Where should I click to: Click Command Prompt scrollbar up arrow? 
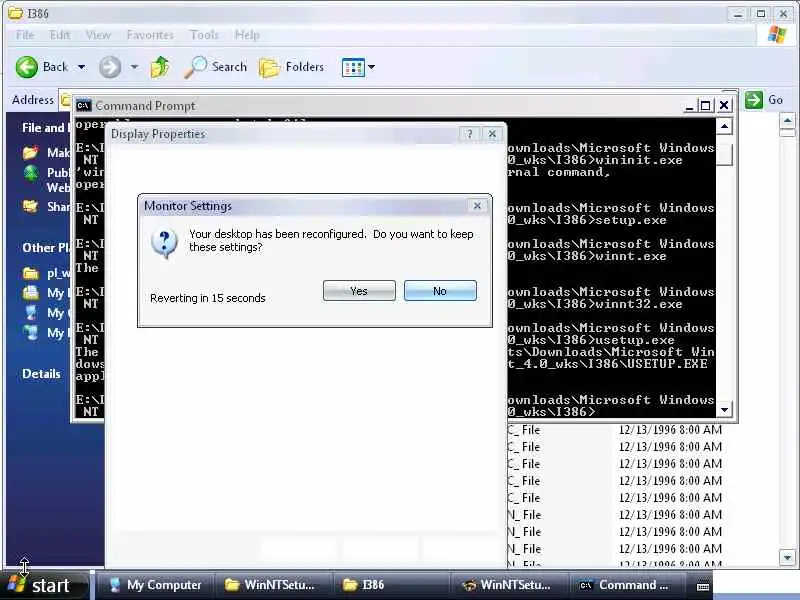pyautogui.click(x=724, y=126)
